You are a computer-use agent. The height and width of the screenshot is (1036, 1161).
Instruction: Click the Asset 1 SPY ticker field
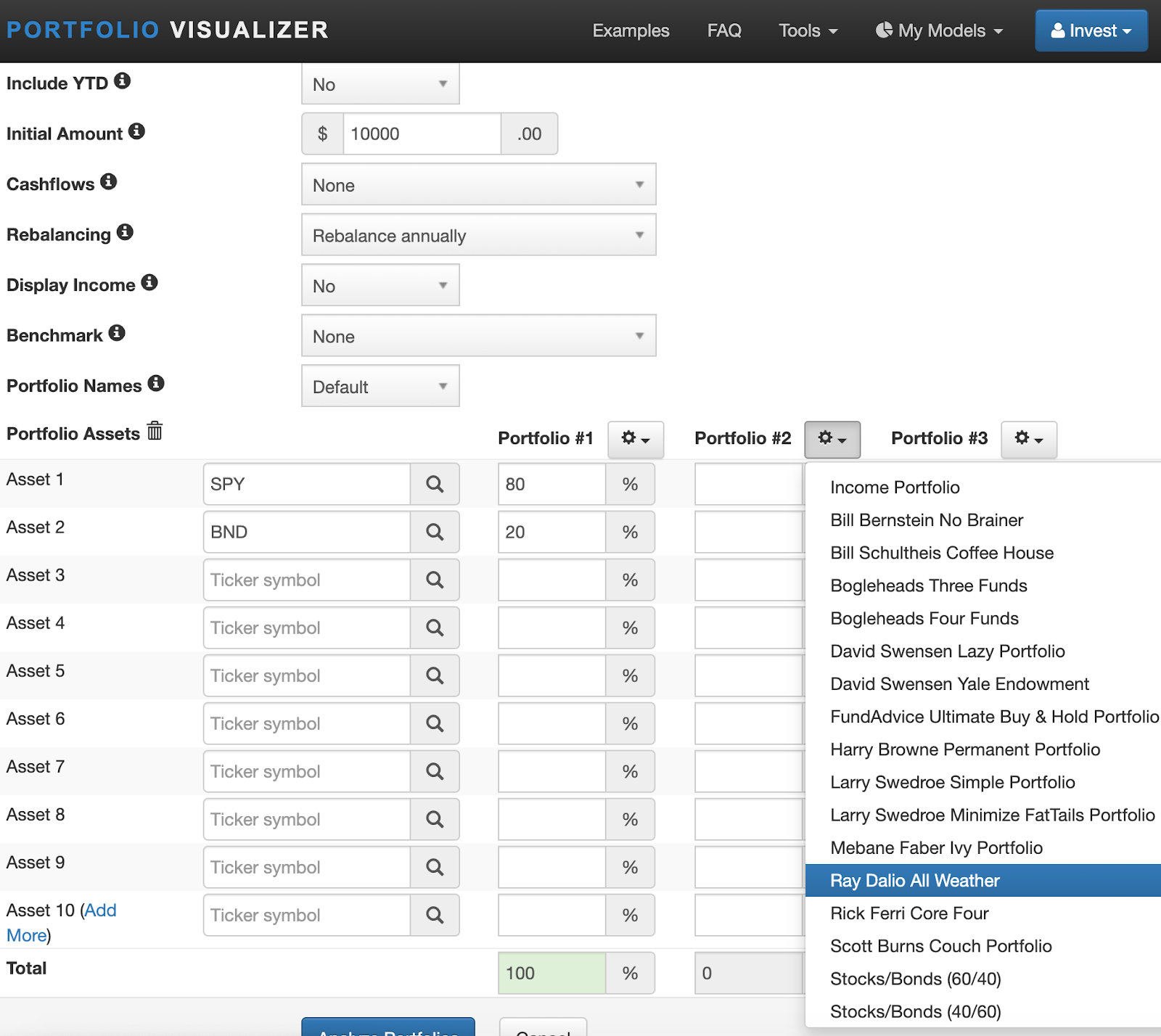pyautogui.click(x=307, y=484)
